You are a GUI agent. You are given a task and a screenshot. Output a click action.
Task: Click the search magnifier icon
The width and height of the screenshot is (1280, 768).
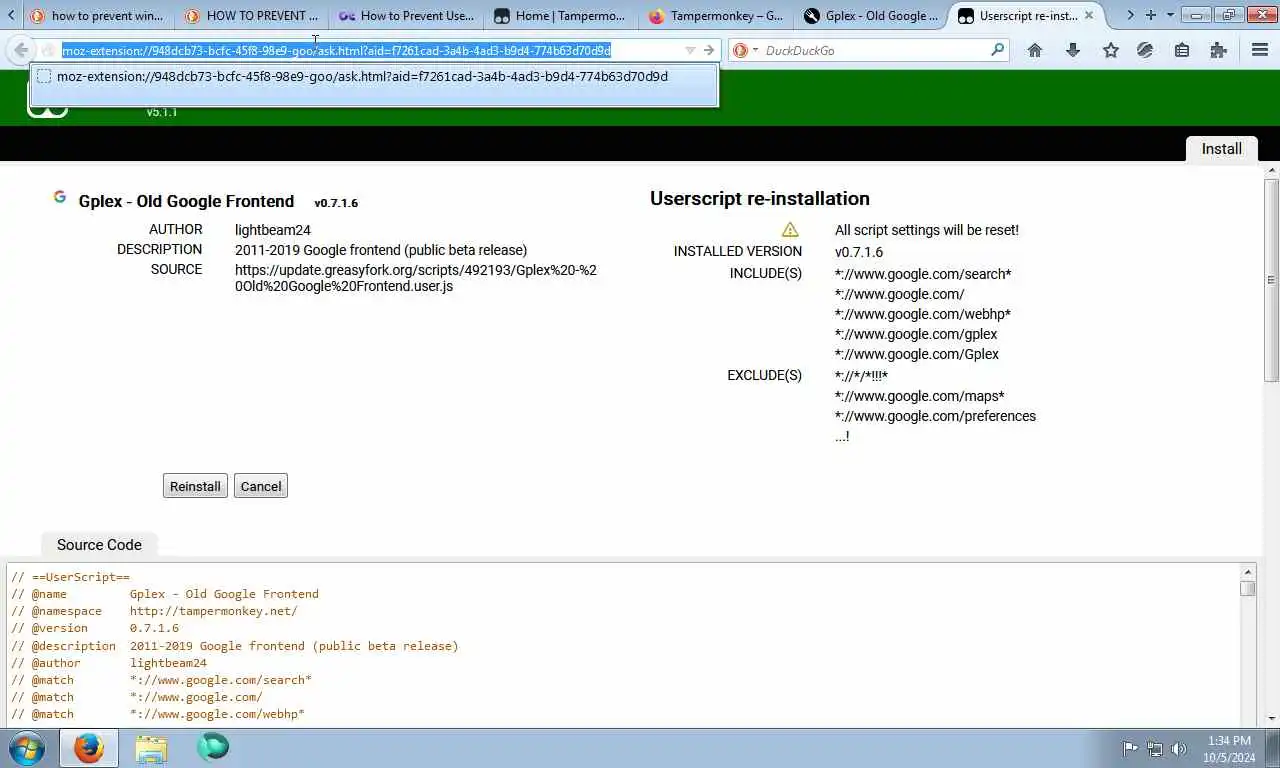[997, 50]
